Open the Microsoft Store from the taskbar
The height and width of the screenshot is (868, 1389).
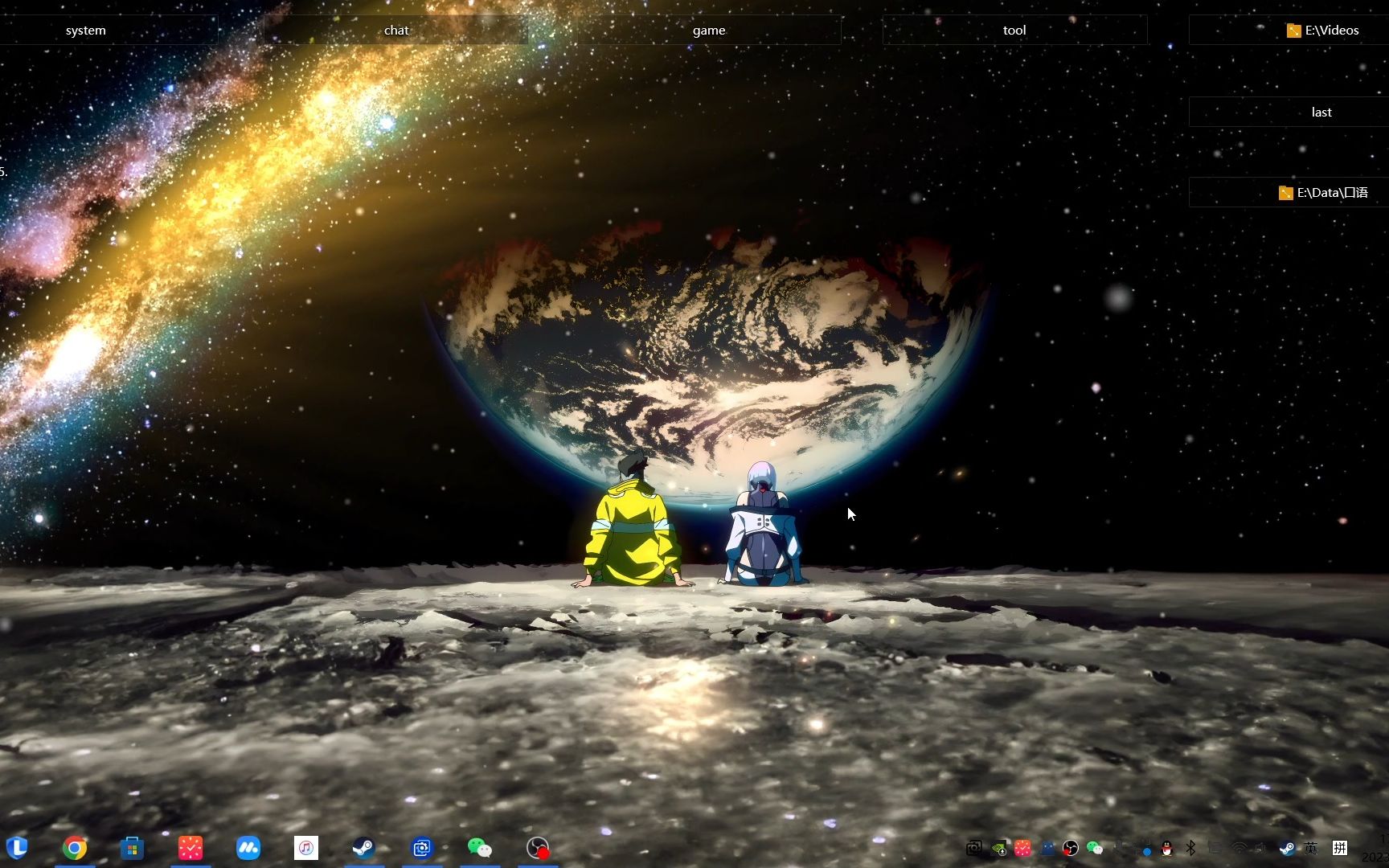click(x=132, y=846)
